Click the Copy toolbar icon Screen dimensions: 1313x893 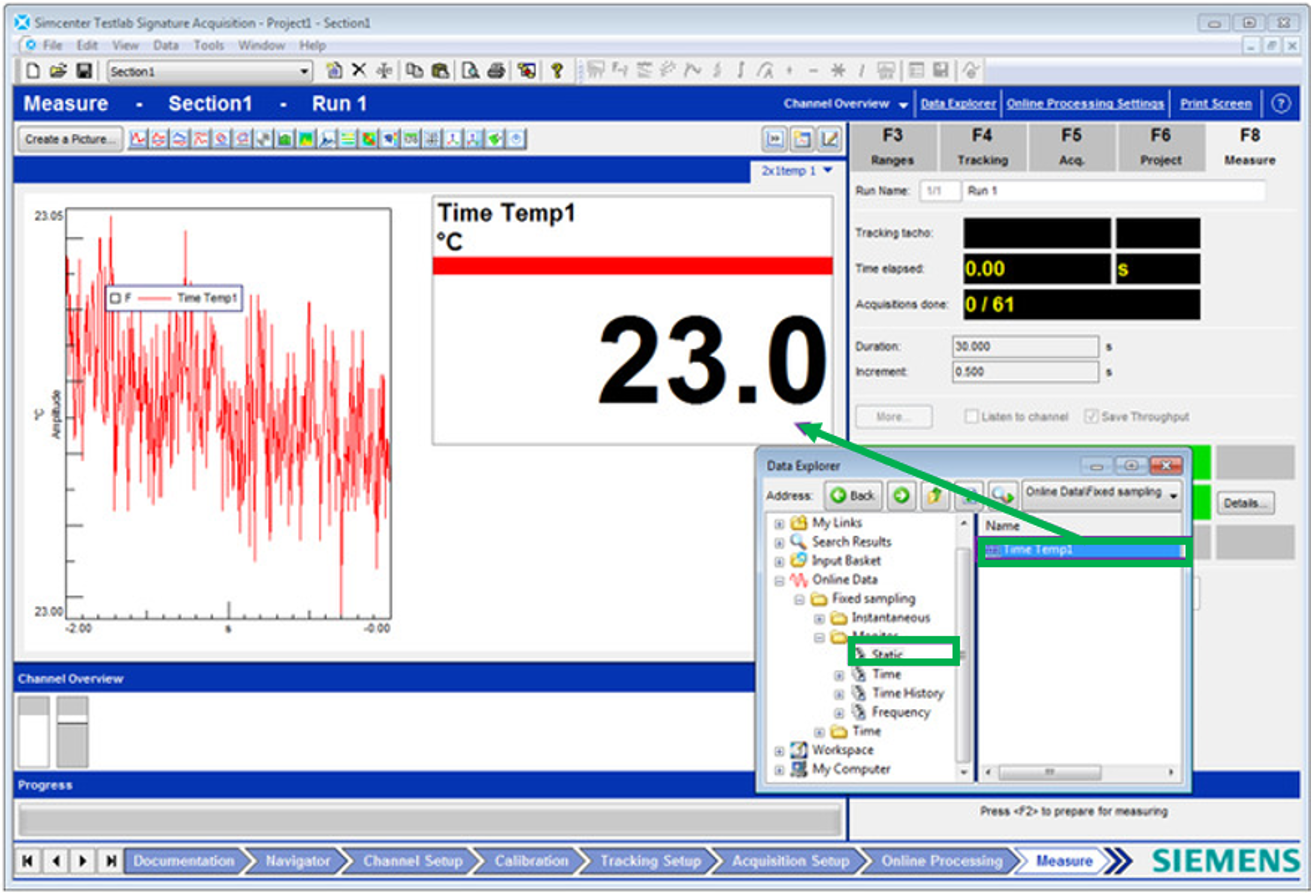pos(414,71)
